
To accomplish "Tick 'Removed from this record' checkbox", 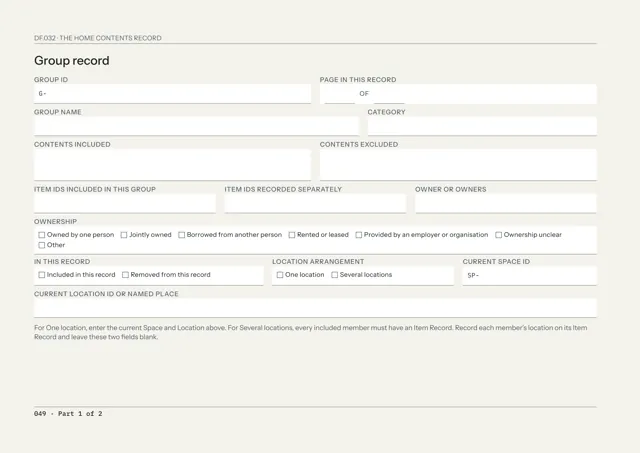I will click(x=125, y=275).
